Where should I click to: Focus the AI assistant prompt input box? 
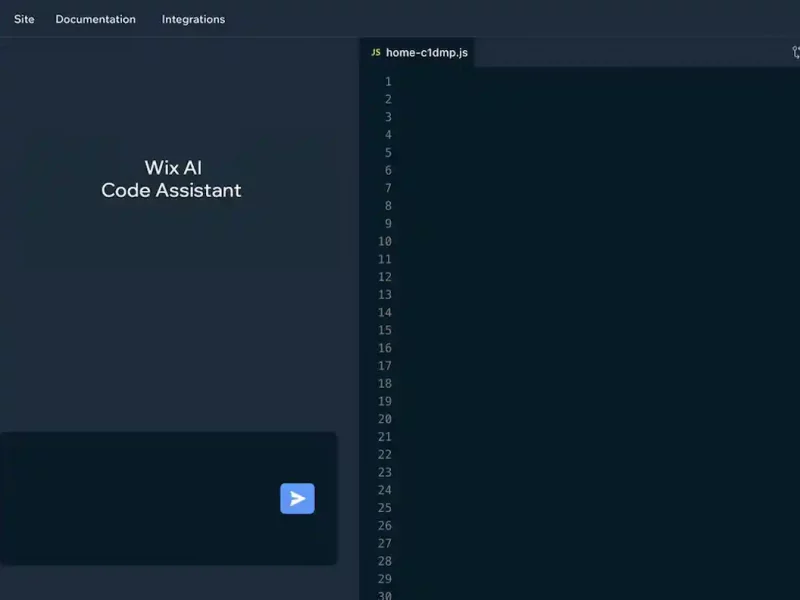coord(168,498)
